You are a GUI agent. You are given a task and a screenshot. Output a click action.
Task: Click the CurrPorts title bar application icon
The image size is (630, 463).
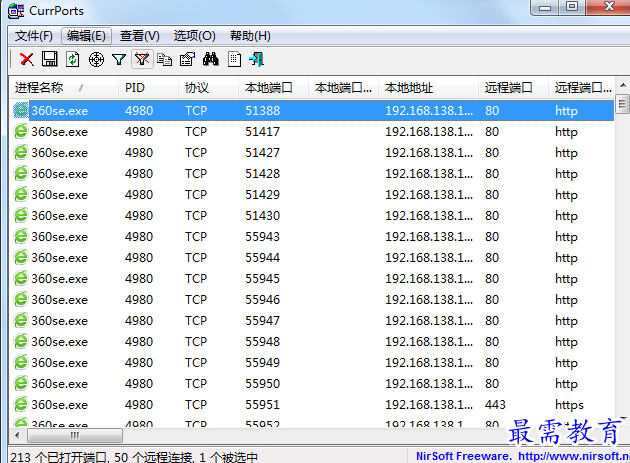tap(16, 11)
